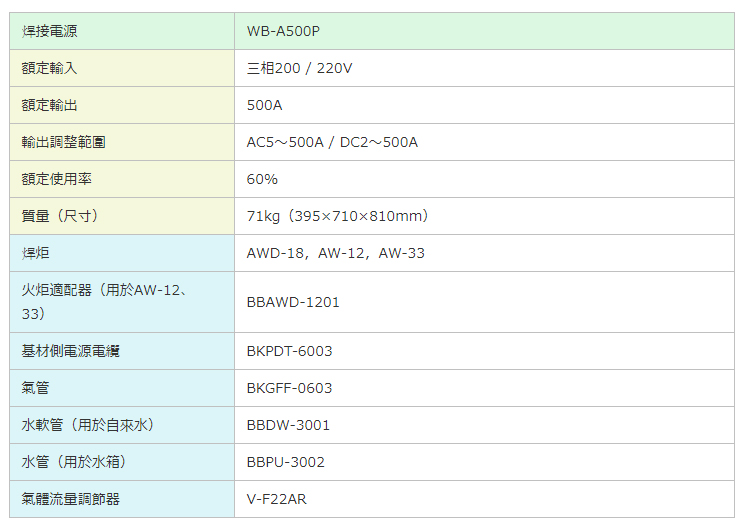Click the 60% duty cycle value
The image size is (743, 529).
coord(262,179)
